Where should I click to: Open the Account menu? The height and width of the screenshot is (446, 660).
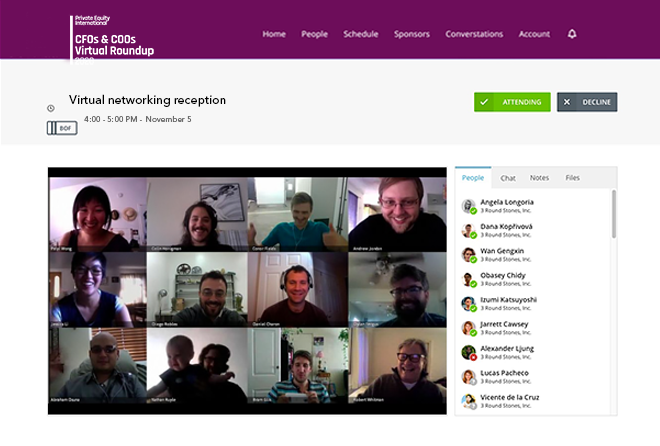pyautogui.click(x=534, y=34)
